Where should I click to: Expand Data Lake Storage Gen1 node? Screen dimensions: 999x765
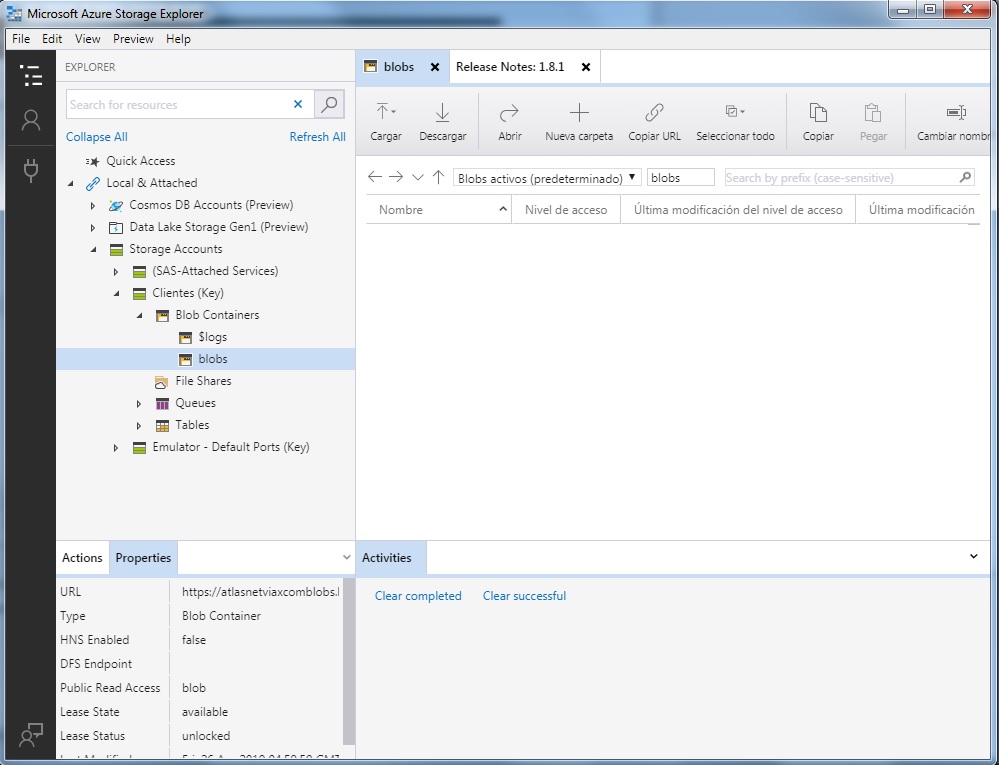(93, 227)
